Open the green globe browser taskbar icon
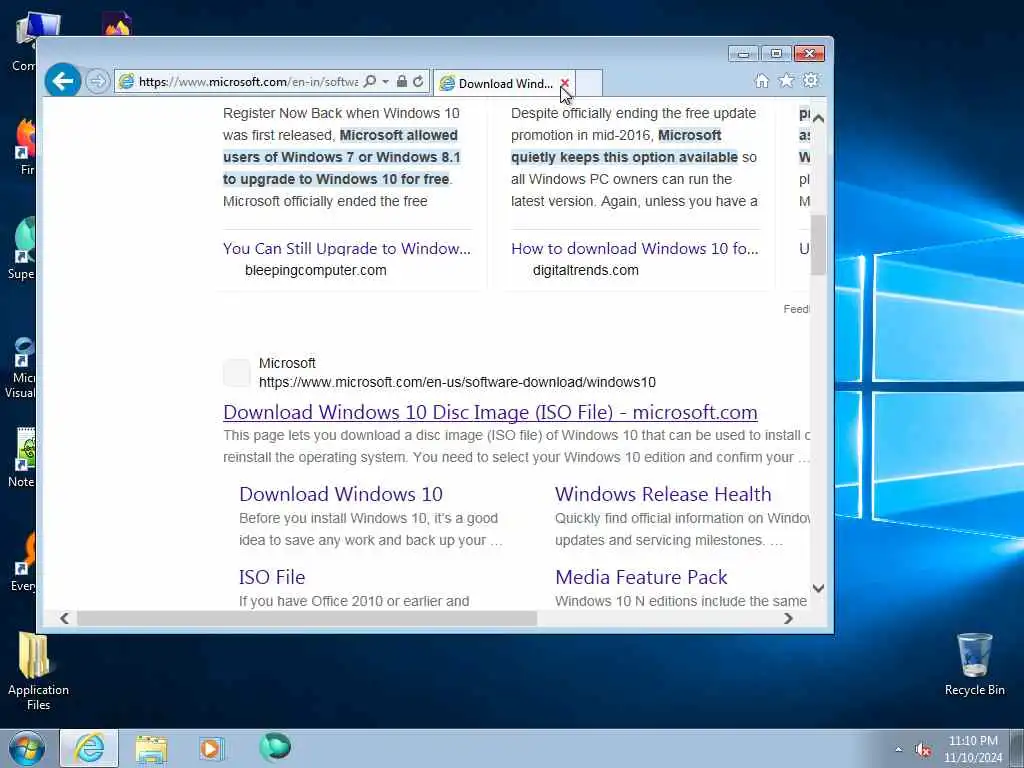1024x768 pixels. (x=275, y=747)
